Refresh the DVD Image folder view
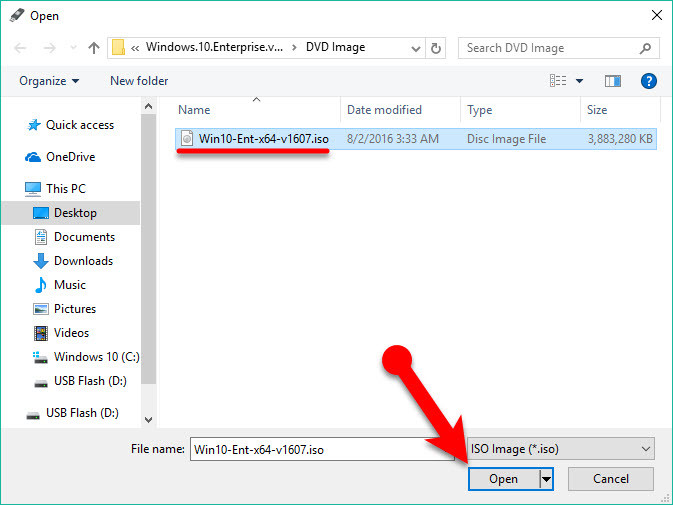 pyautogui.click(x=436, y=48)
